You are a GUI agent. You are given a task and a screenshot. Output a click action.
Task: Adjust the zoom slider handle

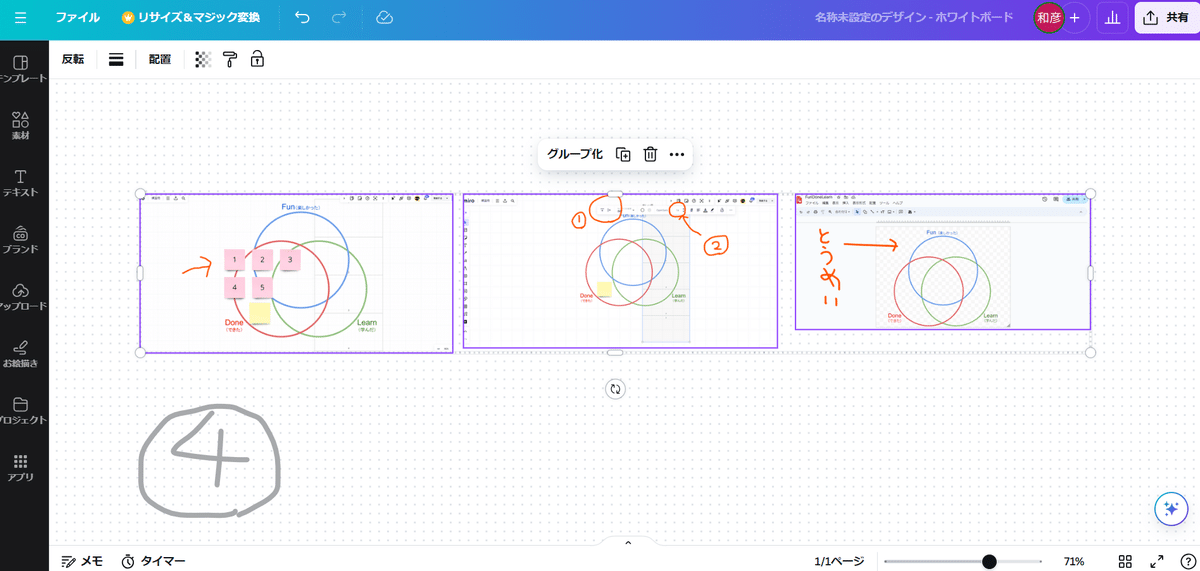pyautogui.click(x=989, y=561)
